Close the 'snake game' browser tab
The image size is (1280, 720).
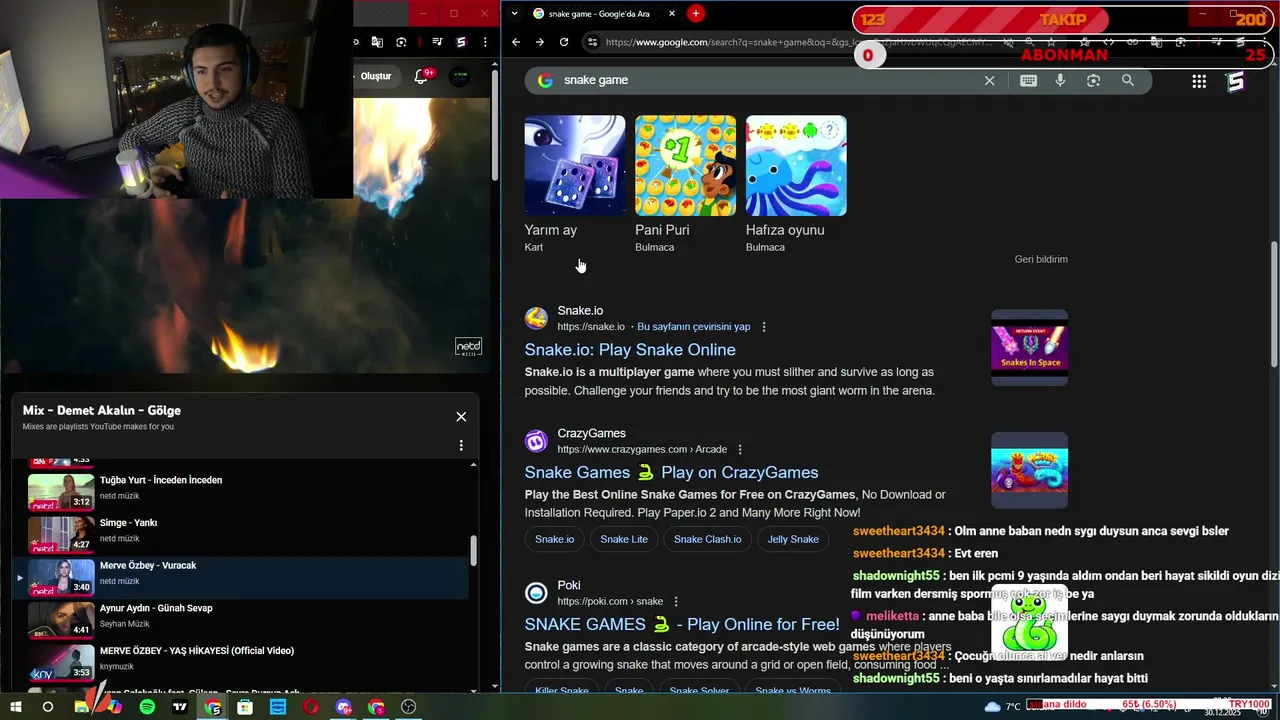pyautogui.click(x=672, y=13)
